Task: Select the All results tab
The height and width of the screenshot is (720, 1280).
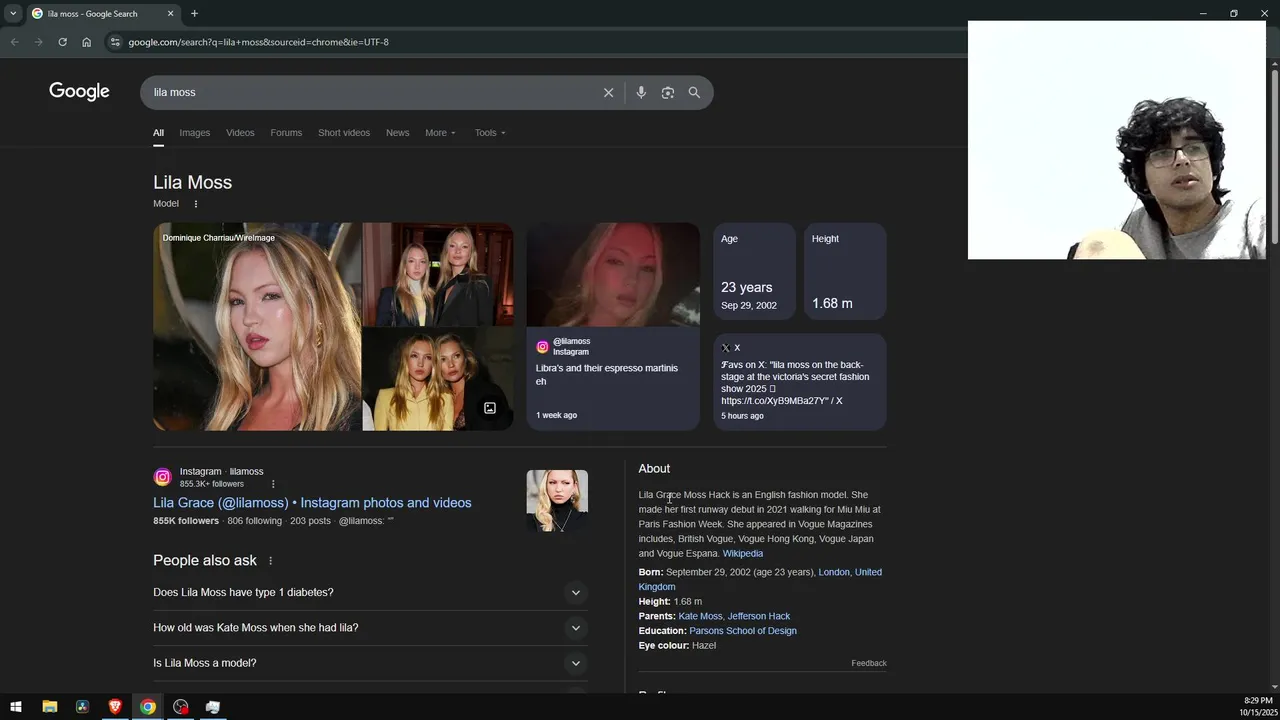Action: coord(158,133)
